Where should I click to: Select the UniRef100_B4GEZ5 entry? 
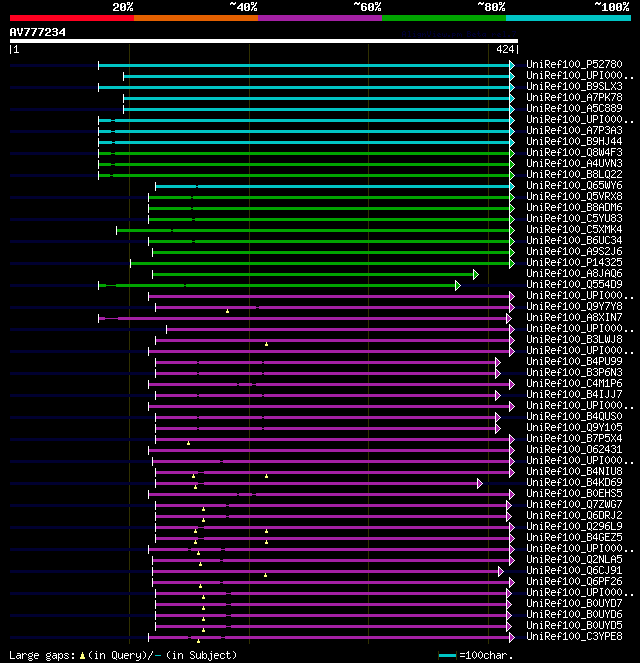[574, 537]
